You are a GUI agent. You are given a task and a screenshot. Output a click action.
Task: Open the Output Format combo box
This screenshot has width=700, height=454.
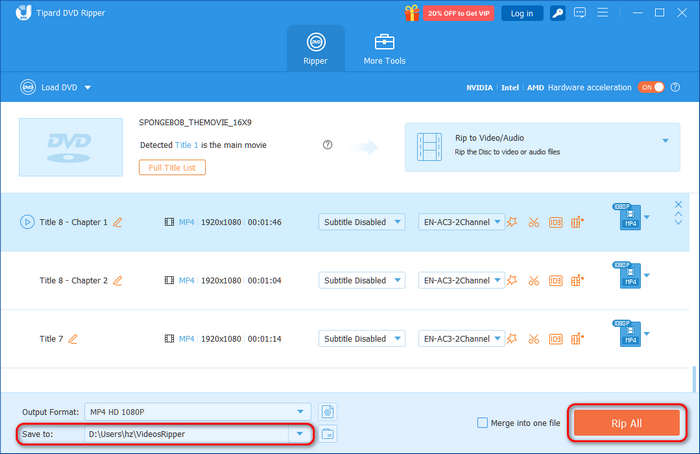coord(198,412)
